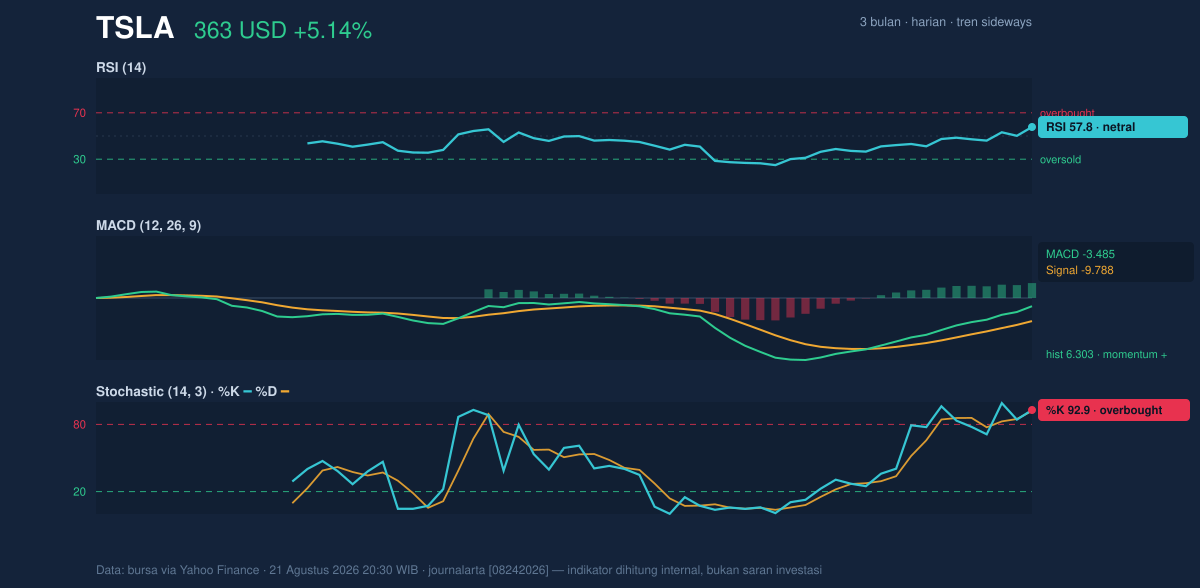The width and height of the screenshot is (1200, 588).
Task: Click the Signal -9.788 value
Action: click(x=1080, y=270)
